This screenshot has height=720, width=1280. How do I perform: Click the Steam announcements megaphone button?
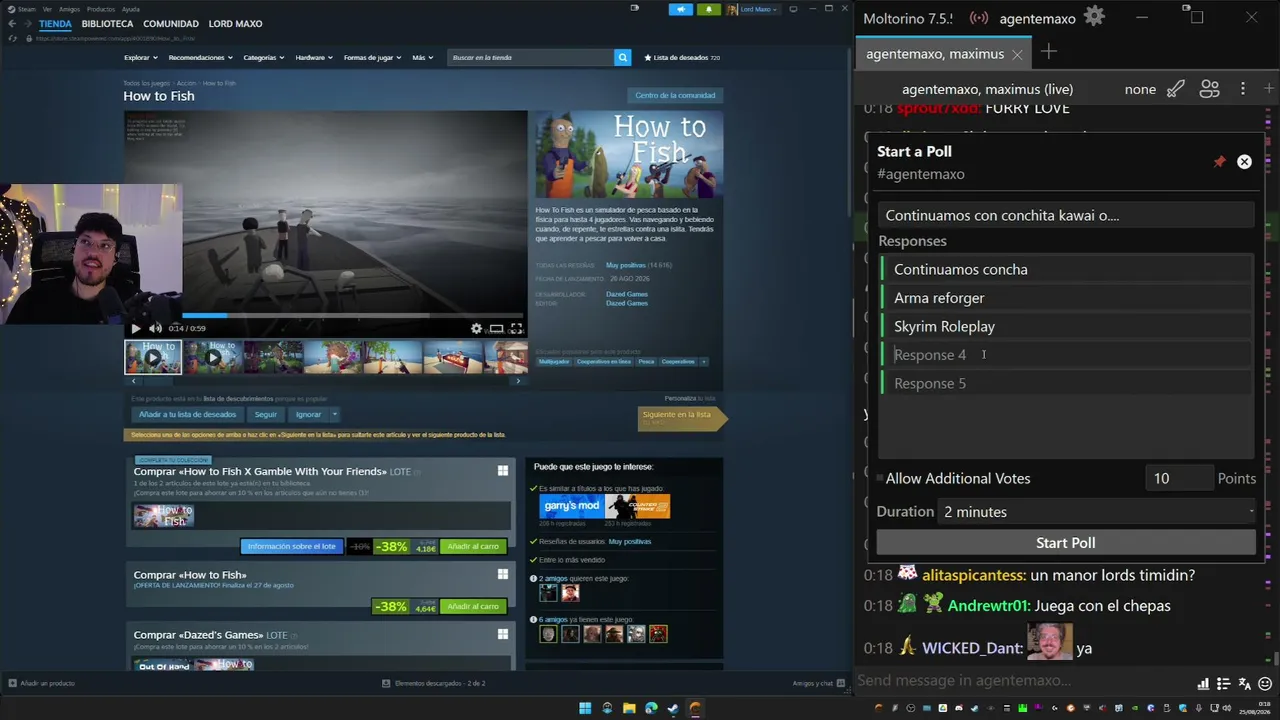point(681,9)
